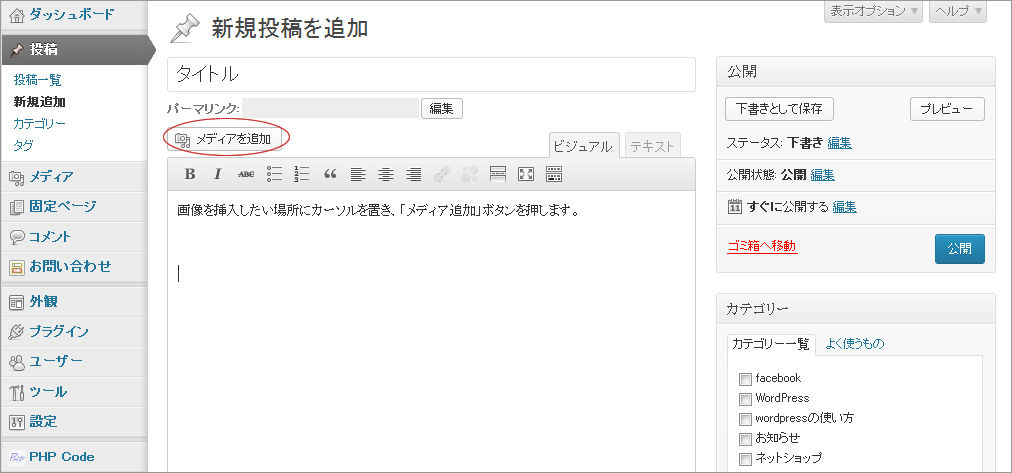Check the WordPress category

745,399
